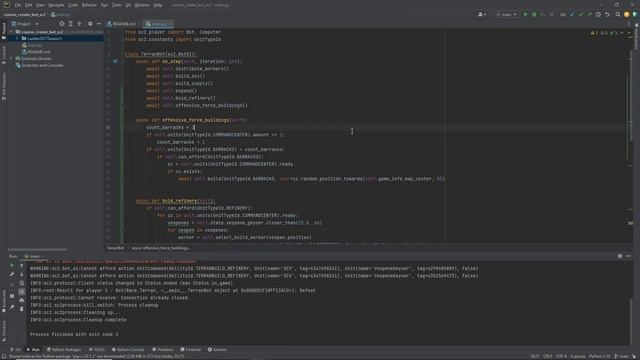Viewport: 640px width, 360px height.
Task: Open the Services tool window
Action: pyautogui.click(x=217, y=350)
